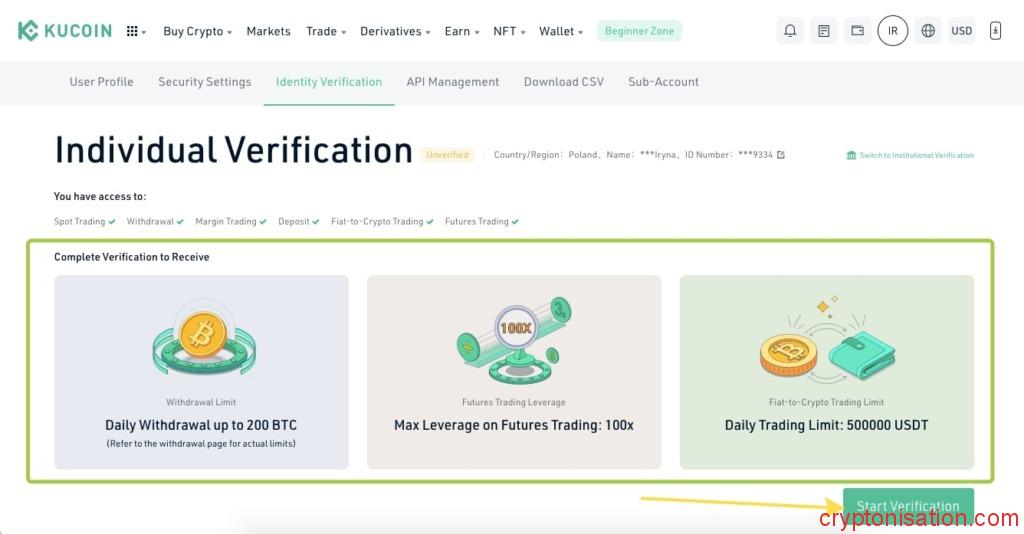Expand the Derivatives menu
1024x534 pixels.
[395, 31]
